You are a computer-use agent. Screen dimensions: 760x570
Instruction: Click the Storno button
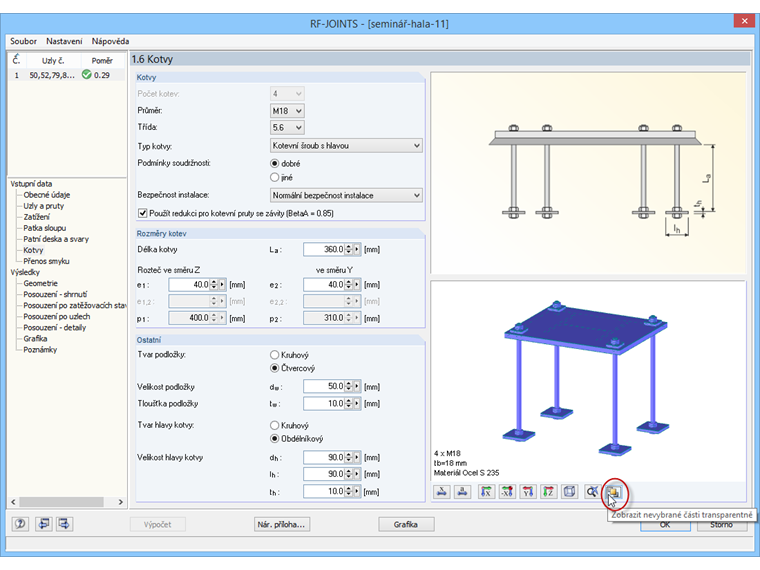pyautogui.click(x=721, y=525)
